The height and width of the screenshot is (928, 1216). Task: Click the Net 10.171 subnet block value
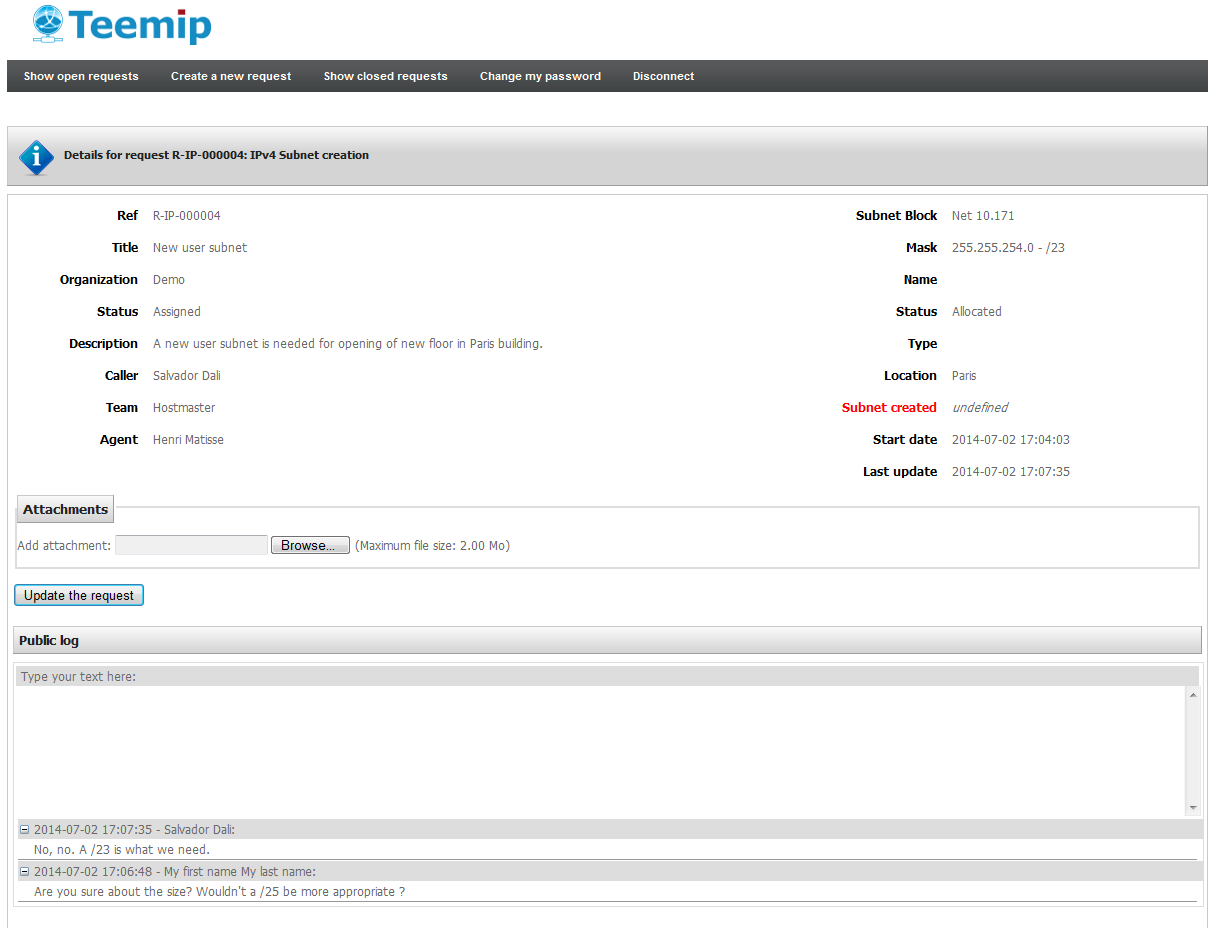click(x=983, y=216)
